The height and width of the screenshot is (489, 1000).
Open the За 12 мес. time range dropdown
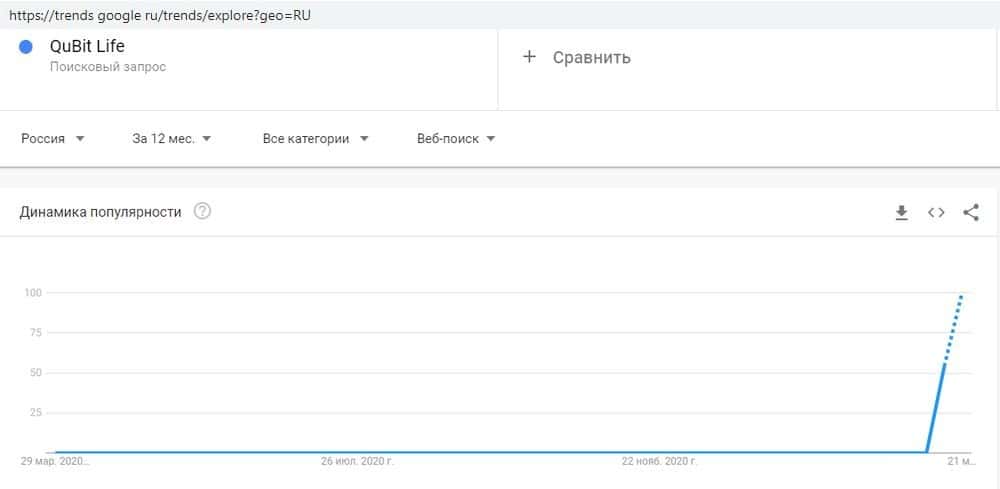pos(172,138)
